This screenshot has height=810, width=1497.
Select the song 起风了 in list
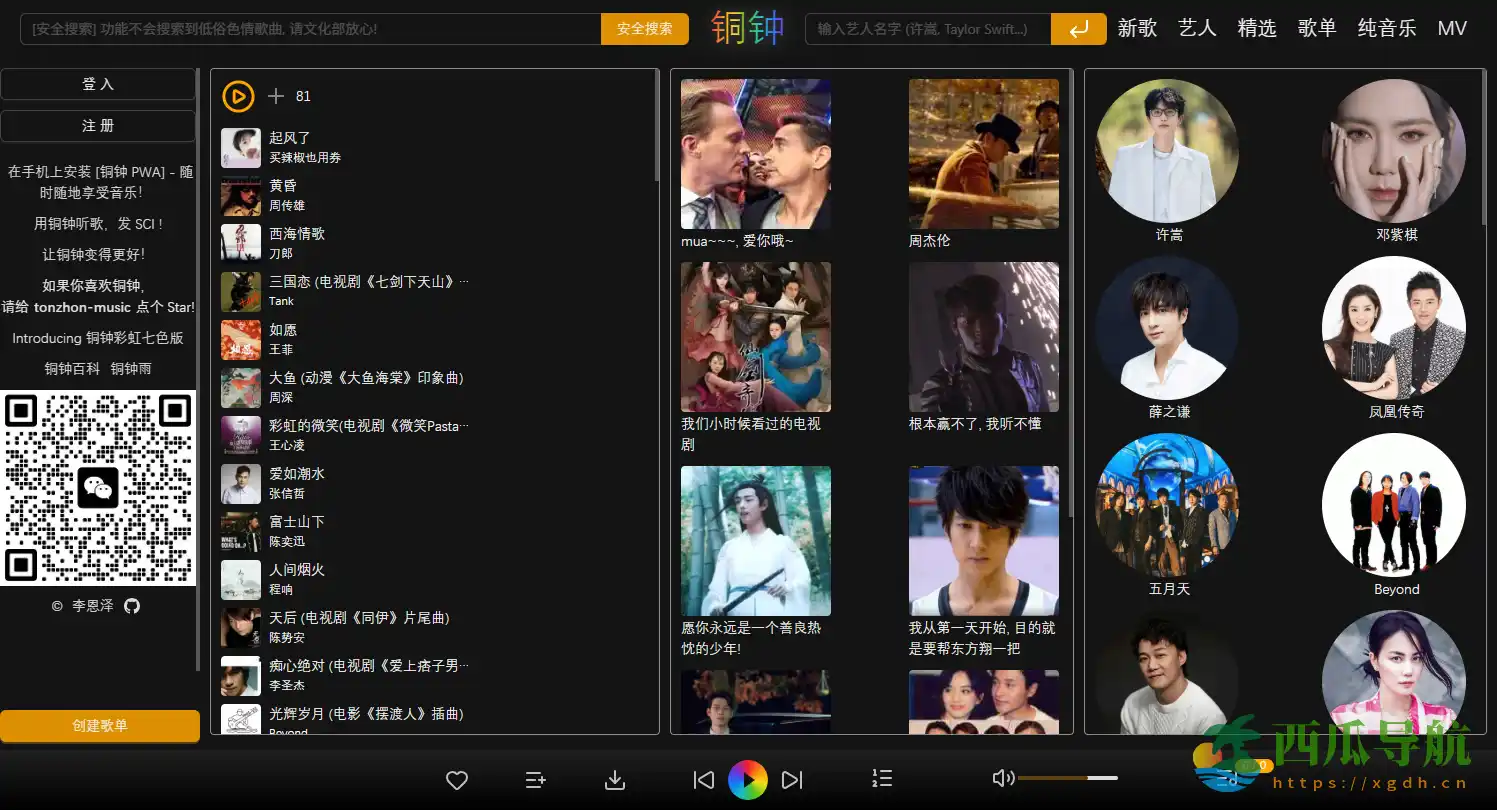point(290,138)
